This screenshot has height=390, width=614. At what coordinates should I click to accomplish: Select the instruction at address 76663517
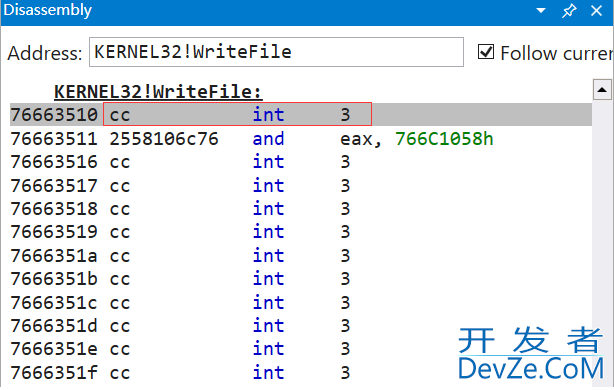pyautogui.click(x=301, y=185)
